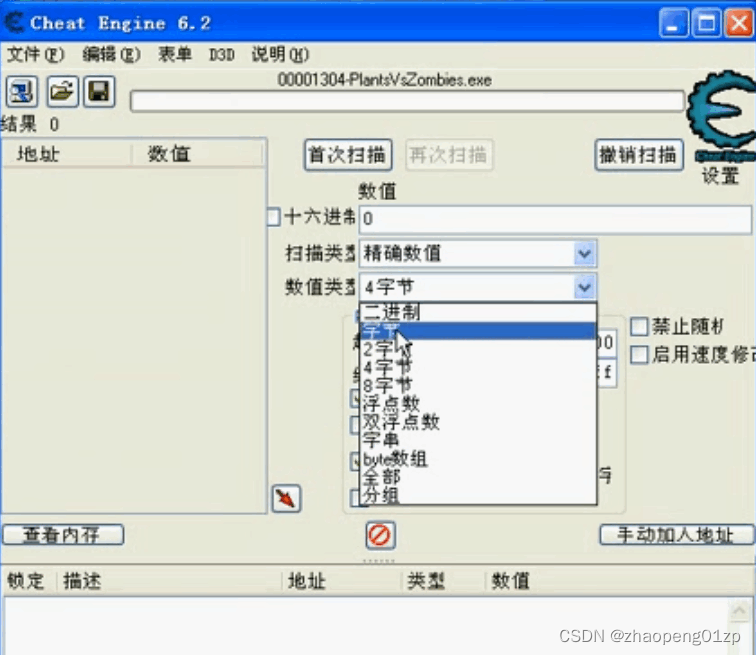Click the red prohibited circle icon
Image resolution: width=756 pixels, height=655 pixels.
(x=380, y=535)
